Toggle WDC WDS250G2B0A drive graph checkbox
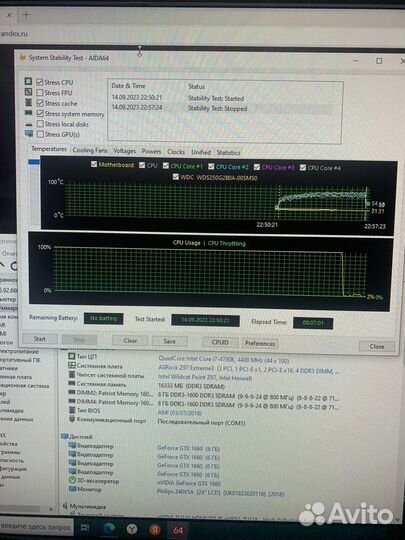Viewport: 405px width, 540px height. click(176, 177)
